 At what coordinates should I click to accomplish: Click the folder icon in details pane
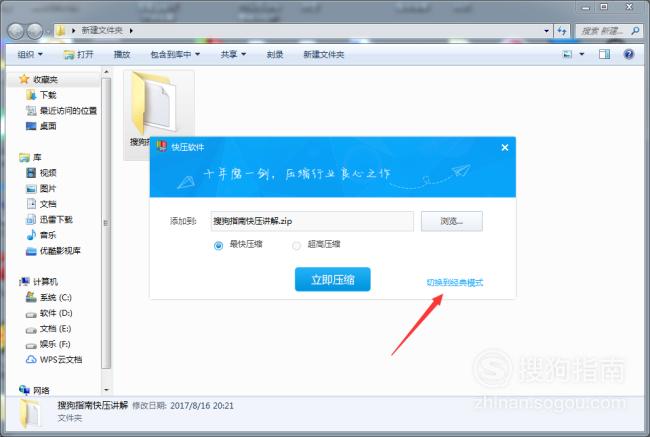point(30,413)
